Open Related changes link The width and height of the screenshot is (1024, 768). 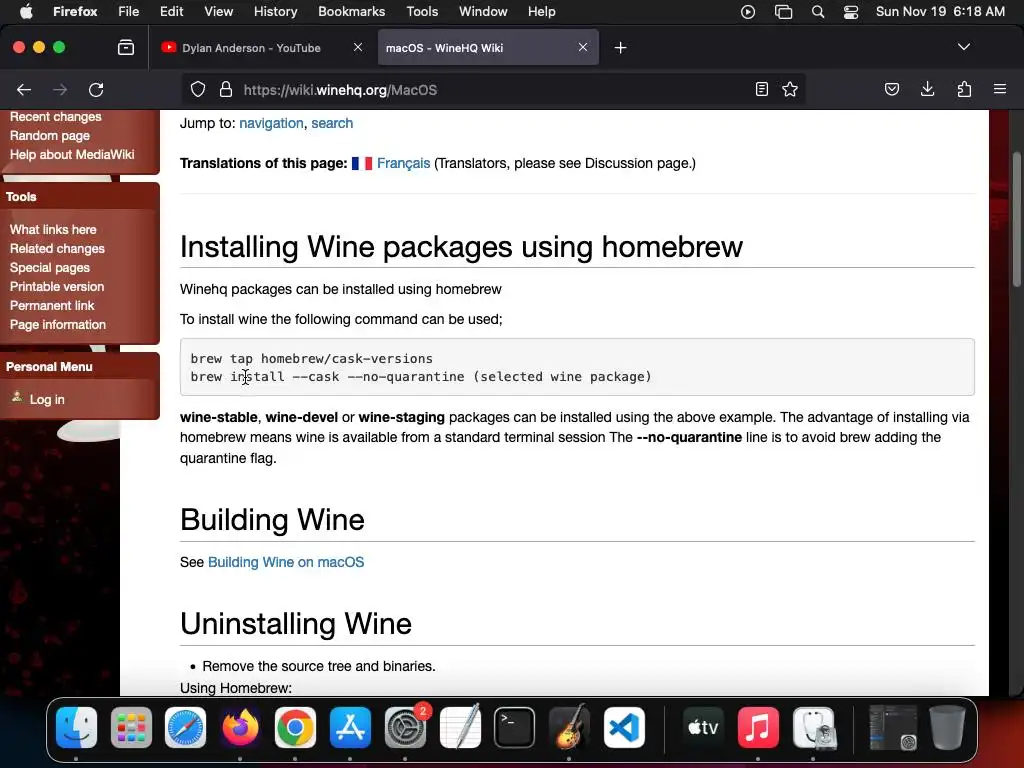pos(57,248)
